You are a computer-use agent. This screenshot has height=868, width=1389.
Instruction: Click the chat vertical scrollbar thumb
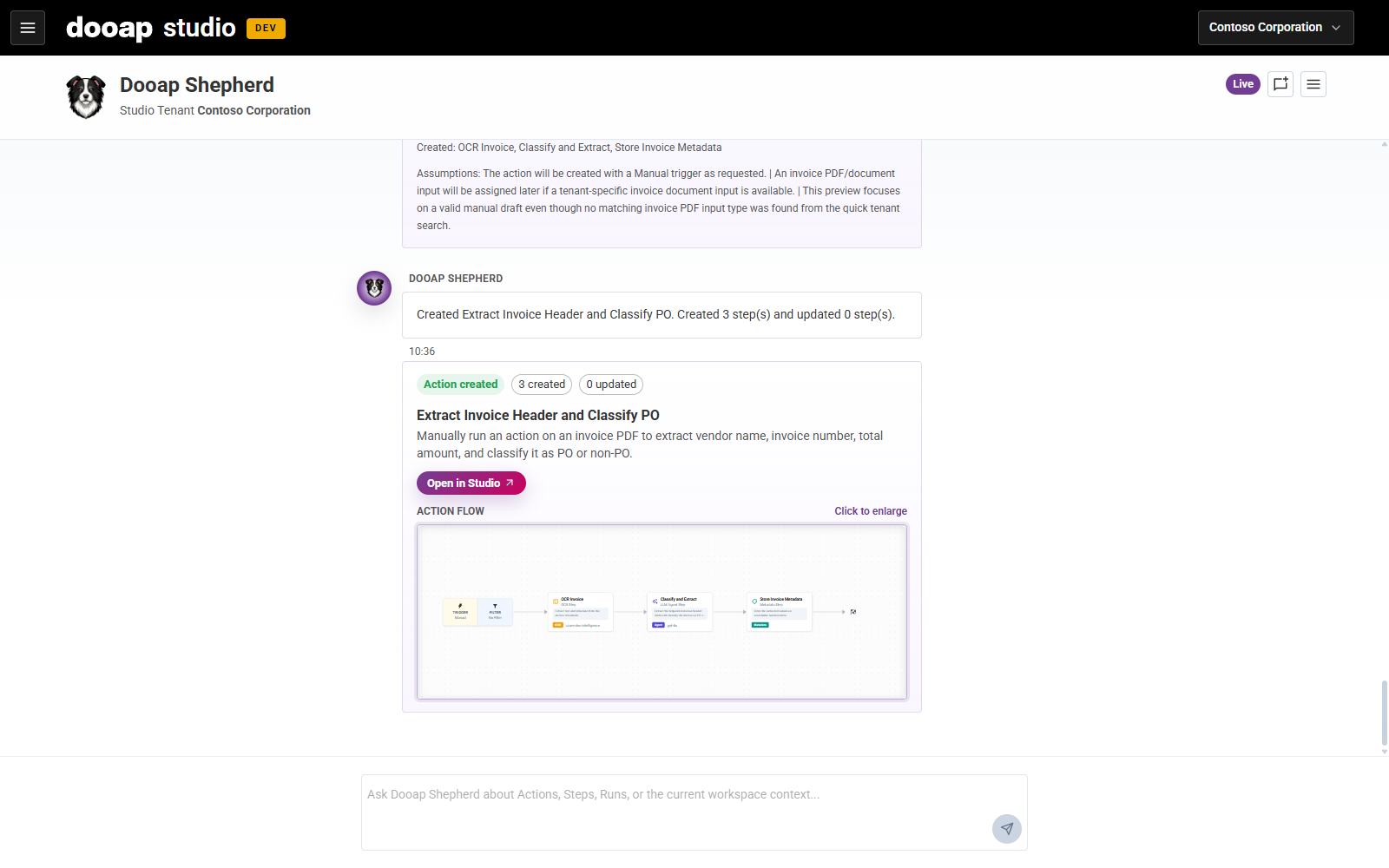coord(1385,713)
